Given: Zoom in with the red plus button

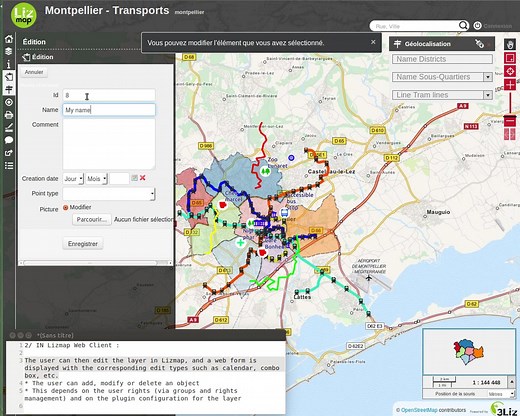Looking at the screenshot, I should 510,85.
